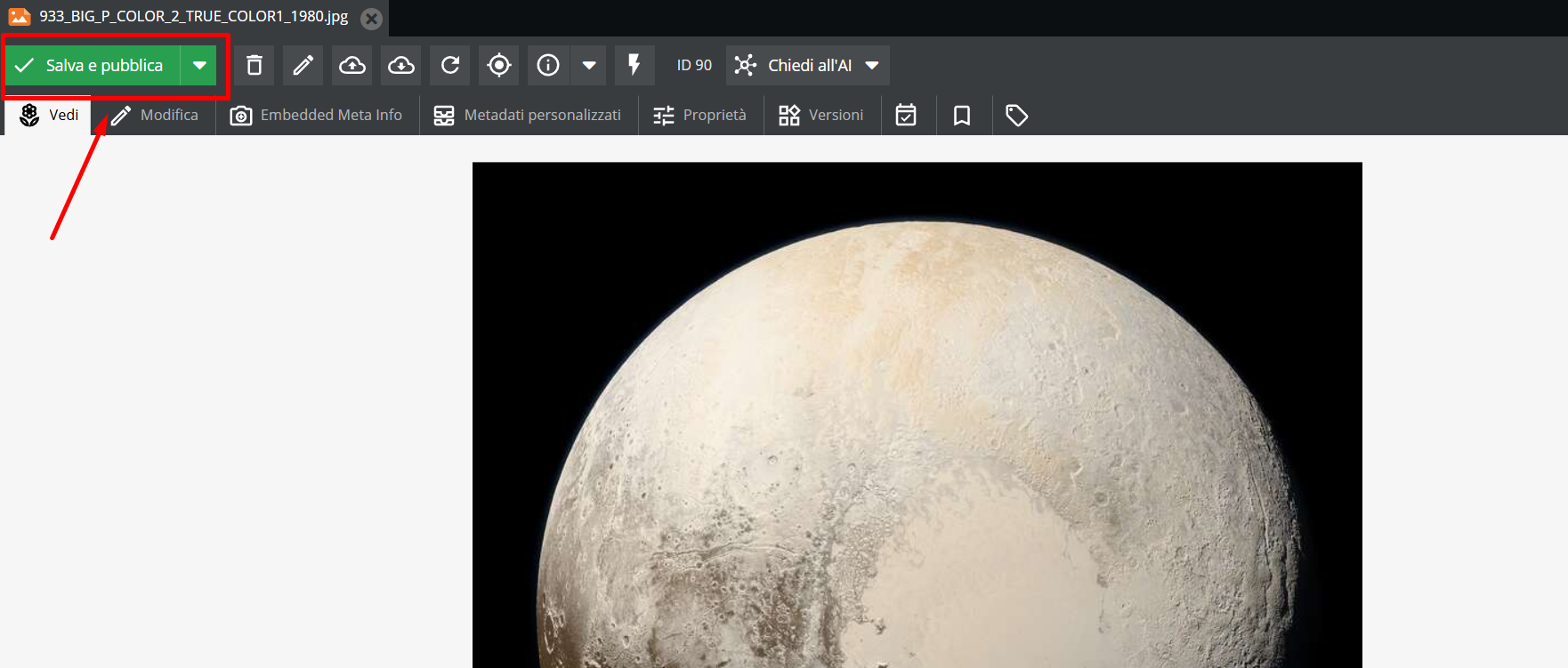
Task: Close the 933_BIG_P_COLOR_2_TRUE_COLOR1_1980.jpg tab
Action: [372, 18]
